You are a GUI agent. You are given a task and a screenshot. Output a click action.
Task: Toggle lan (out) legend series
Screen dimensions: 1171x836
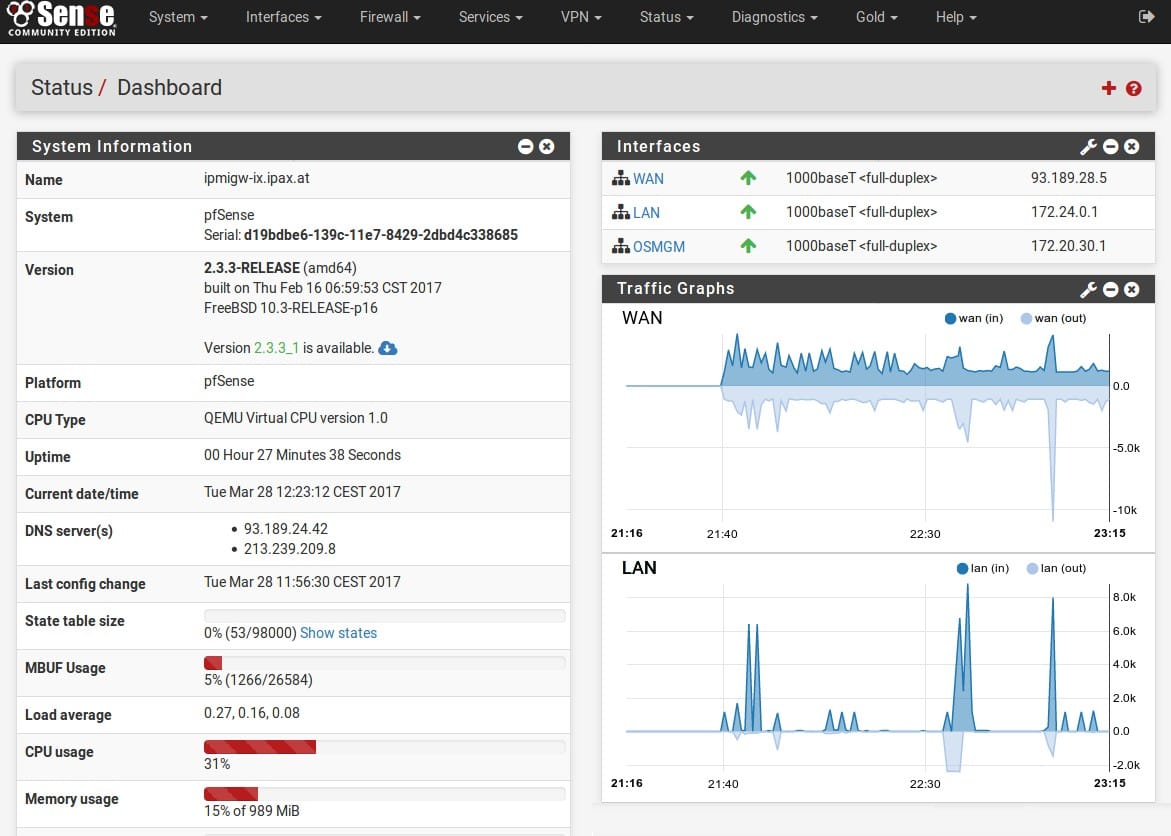coord(1056,569)
